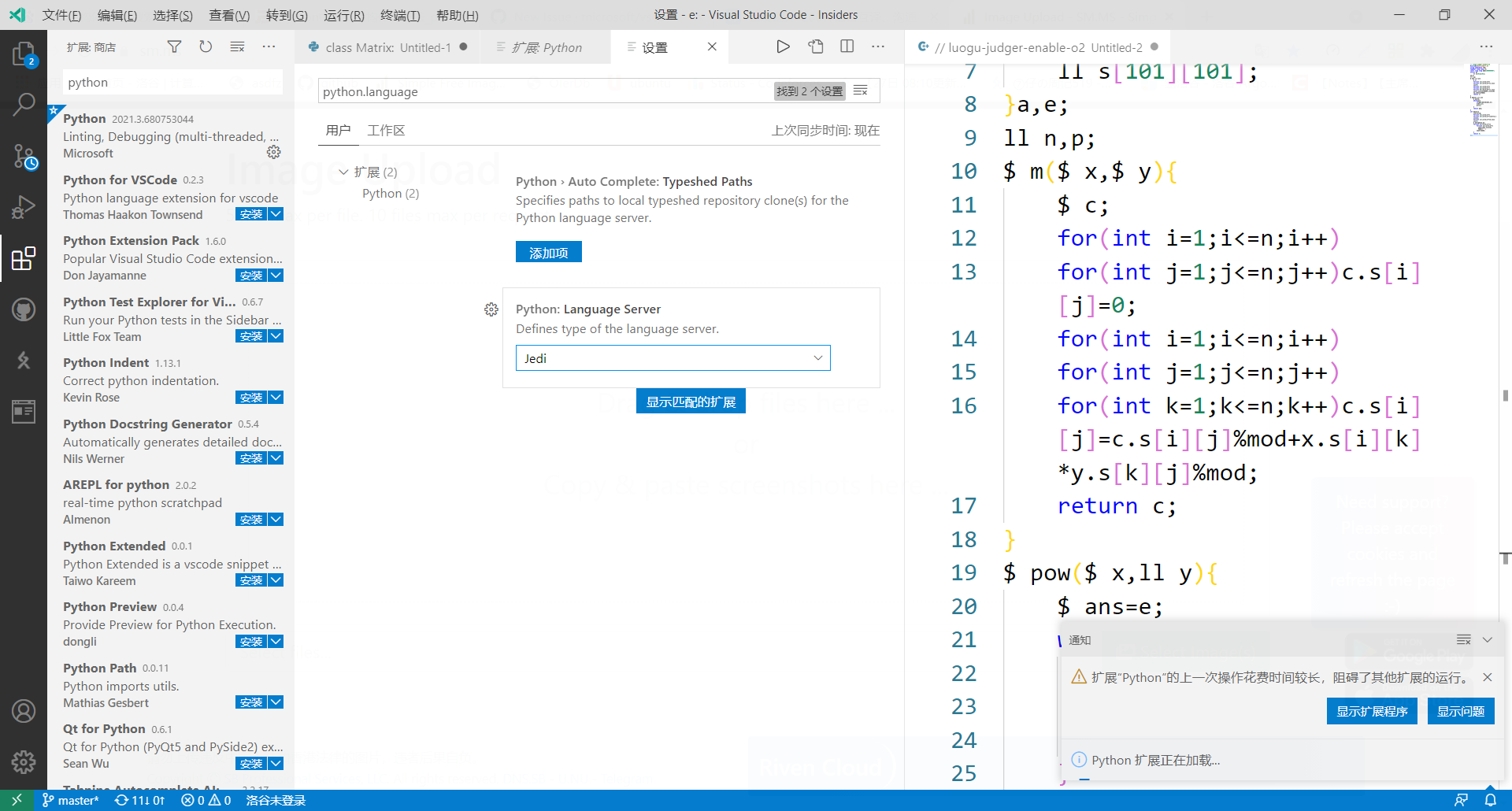Screen dimensions: 1512x811
Task: Close the 设置 editor tab
Action: pos(712,47)
